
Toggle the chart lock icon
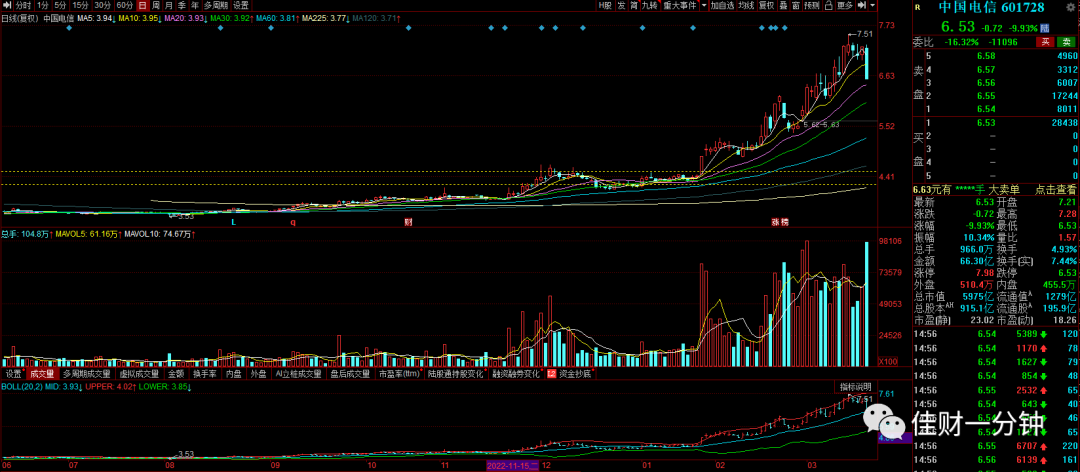pos(829,5)
